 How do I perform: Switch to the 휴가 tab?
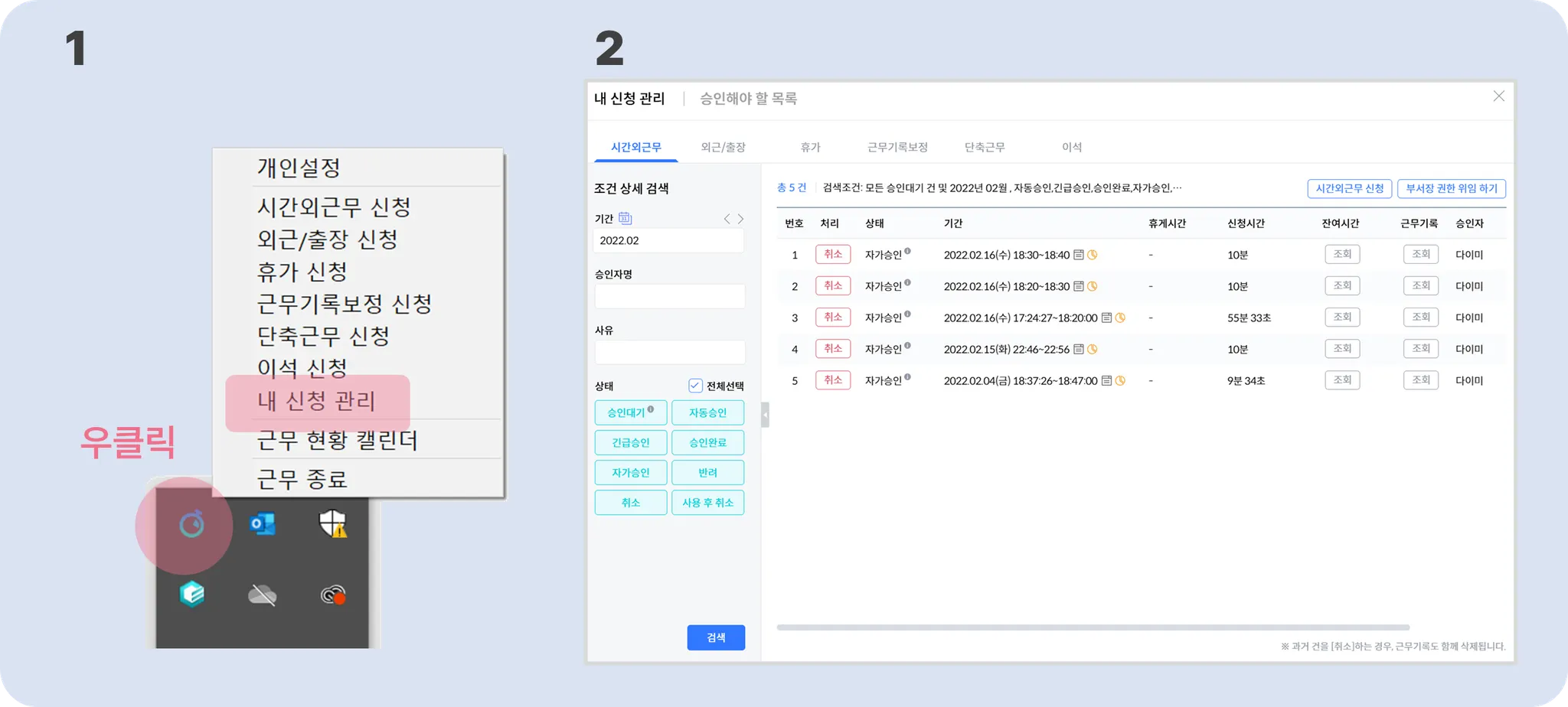(810, 147)
